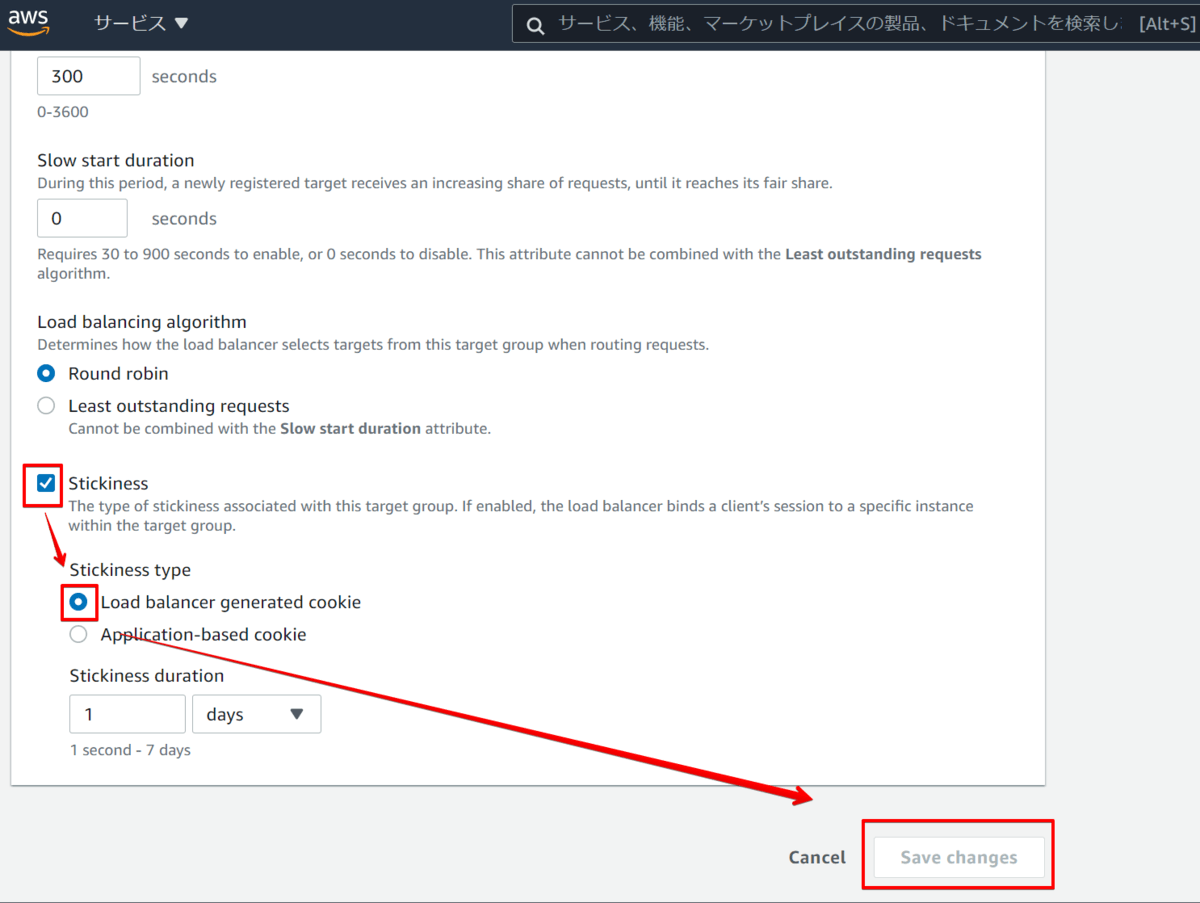Select the Round robin radio button

click(x=46, y=373)
